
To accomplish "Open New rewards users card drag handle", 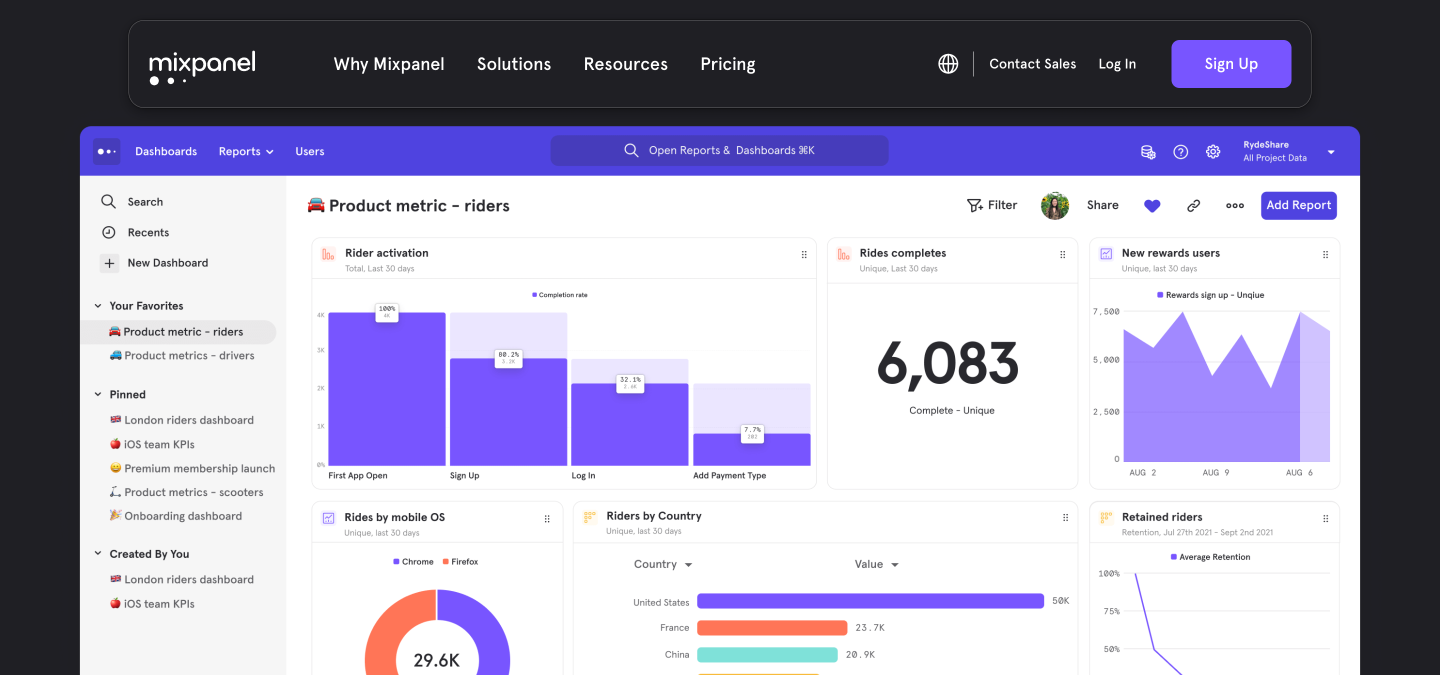I will (1326, 255).
